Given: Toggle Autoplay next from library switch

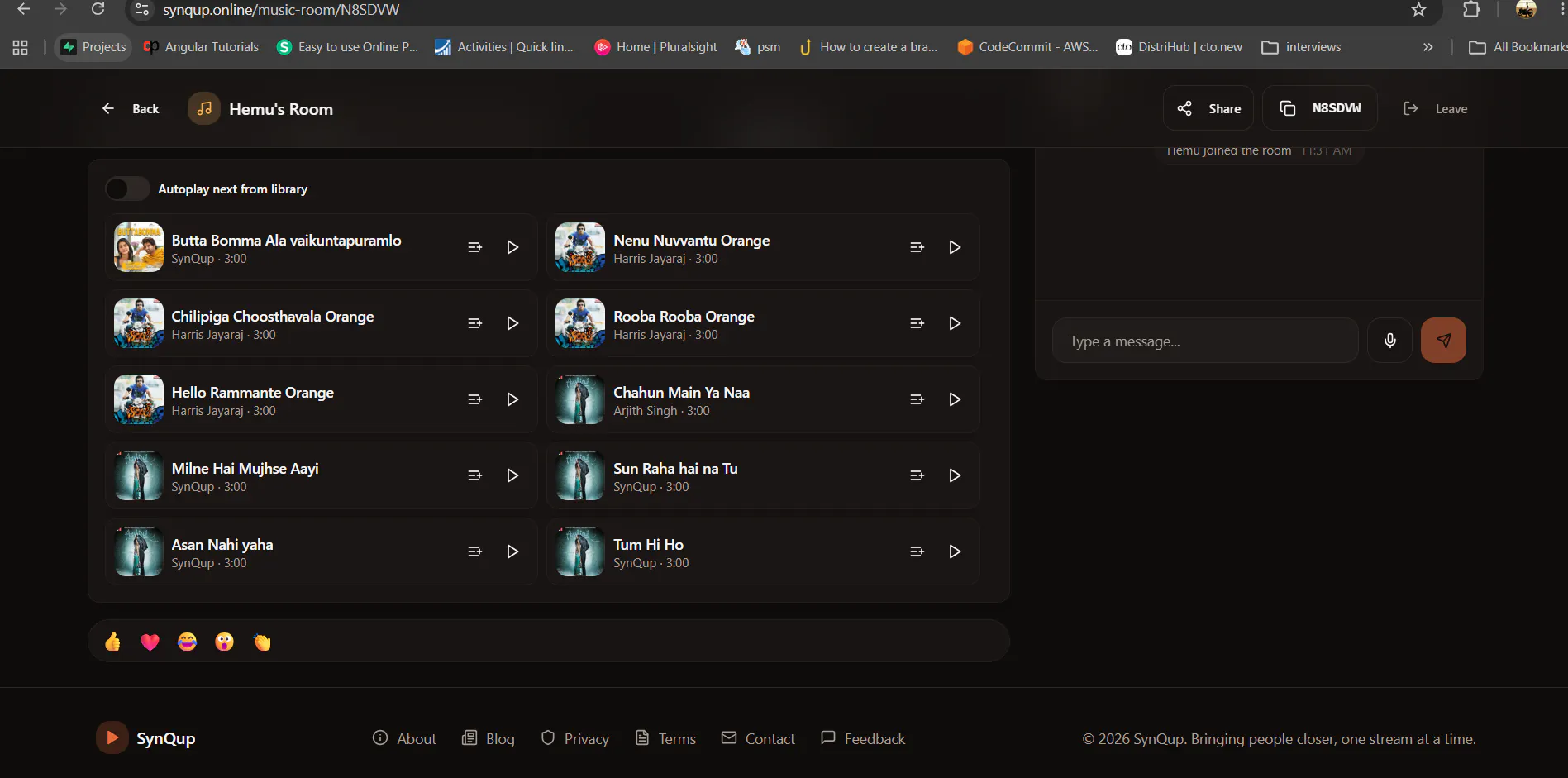Looking at the screenshot, I should pyautogui.click(x=127, y=189).
